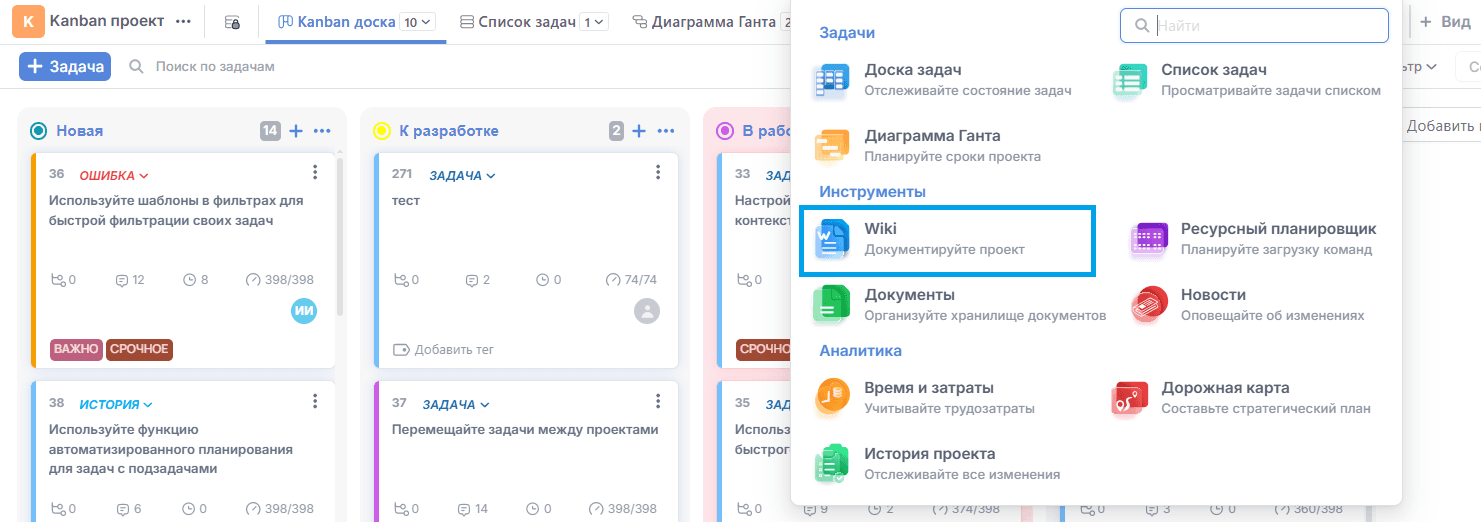Open Время и затраты analytics
1481x522 pixels.
[928, 397]
